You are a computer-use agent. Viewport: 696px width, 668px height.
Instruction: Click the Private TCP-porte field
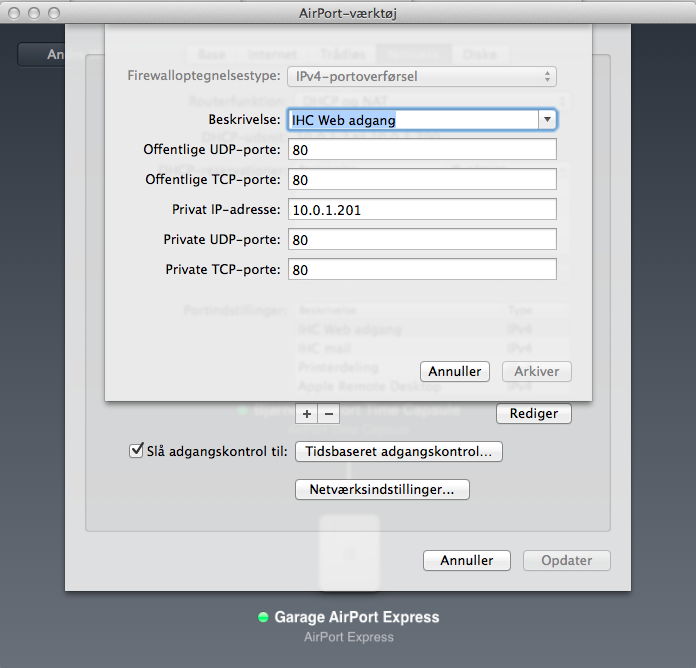(x=421, y=270)
